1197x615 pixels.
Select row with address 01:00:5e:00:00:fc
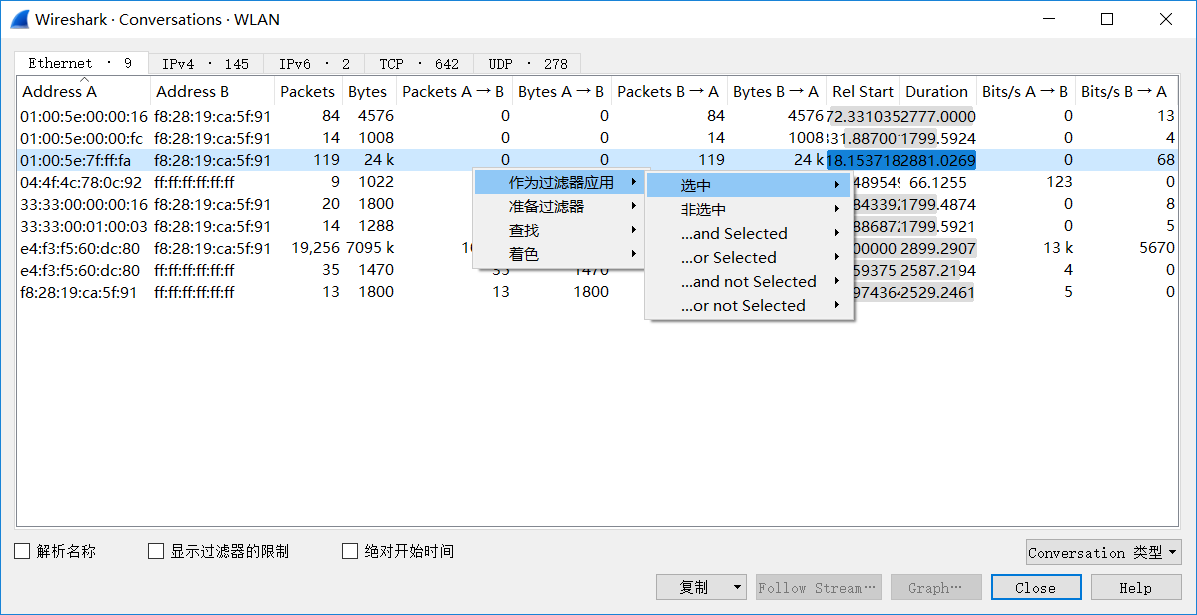598,138
